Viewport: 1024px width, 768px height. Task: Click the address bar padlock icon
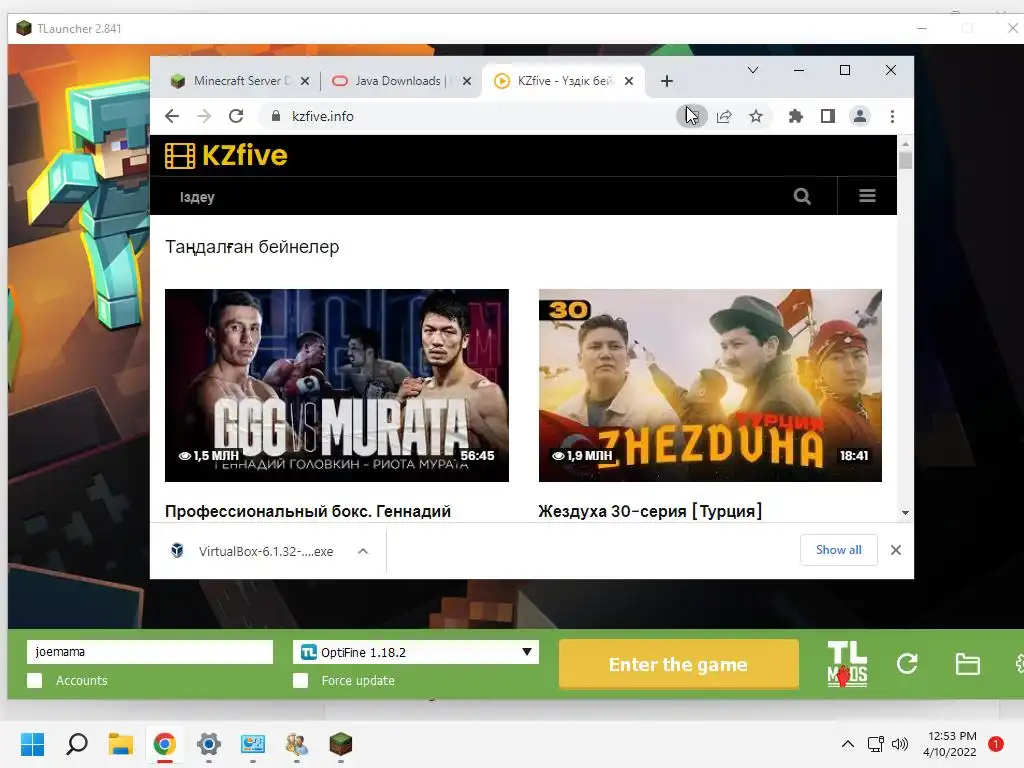[x=276, y=116]
